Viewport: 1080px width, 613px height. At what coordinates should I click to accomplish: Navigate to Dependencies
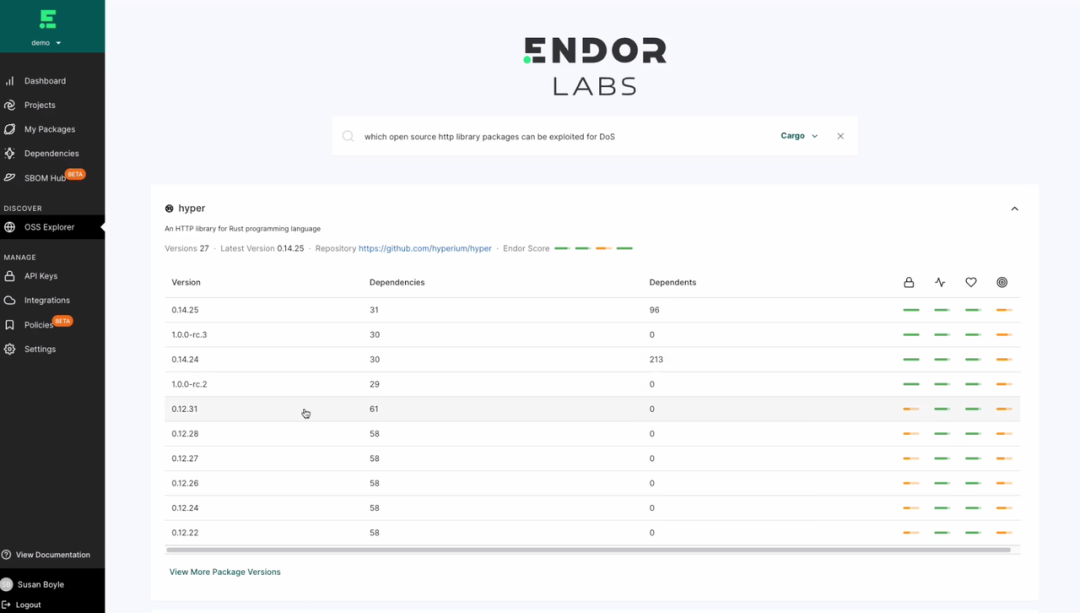tap(52, 153)
